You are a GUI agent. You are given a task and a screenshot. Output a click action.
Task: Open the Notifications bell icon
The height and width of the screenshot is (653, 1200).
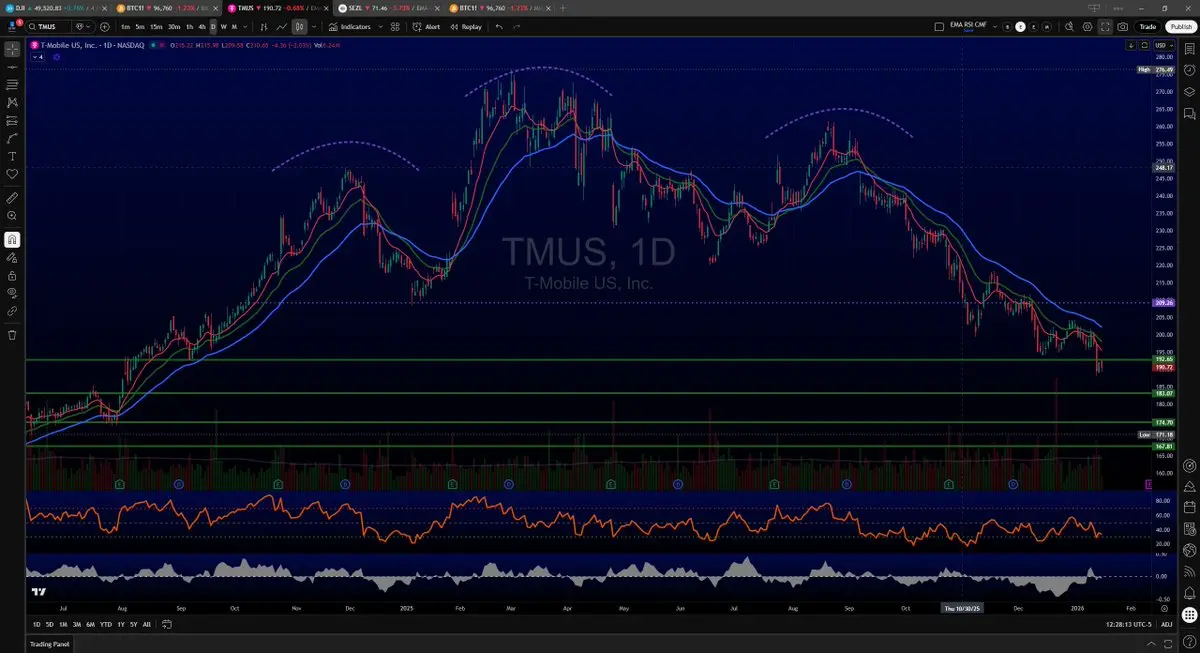[1189, 594]
